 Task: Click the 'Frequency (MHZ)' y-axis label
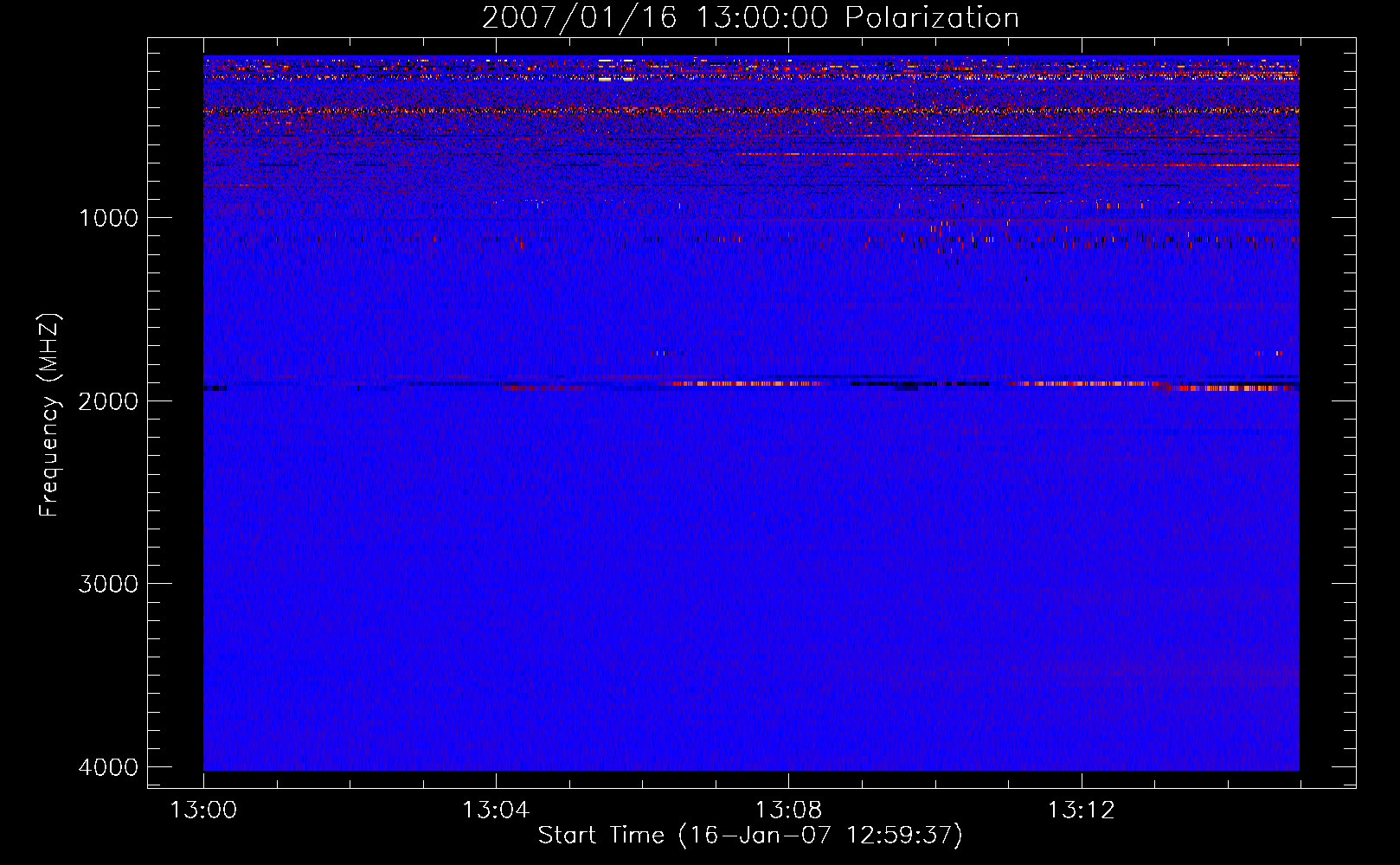click(50, 415)
